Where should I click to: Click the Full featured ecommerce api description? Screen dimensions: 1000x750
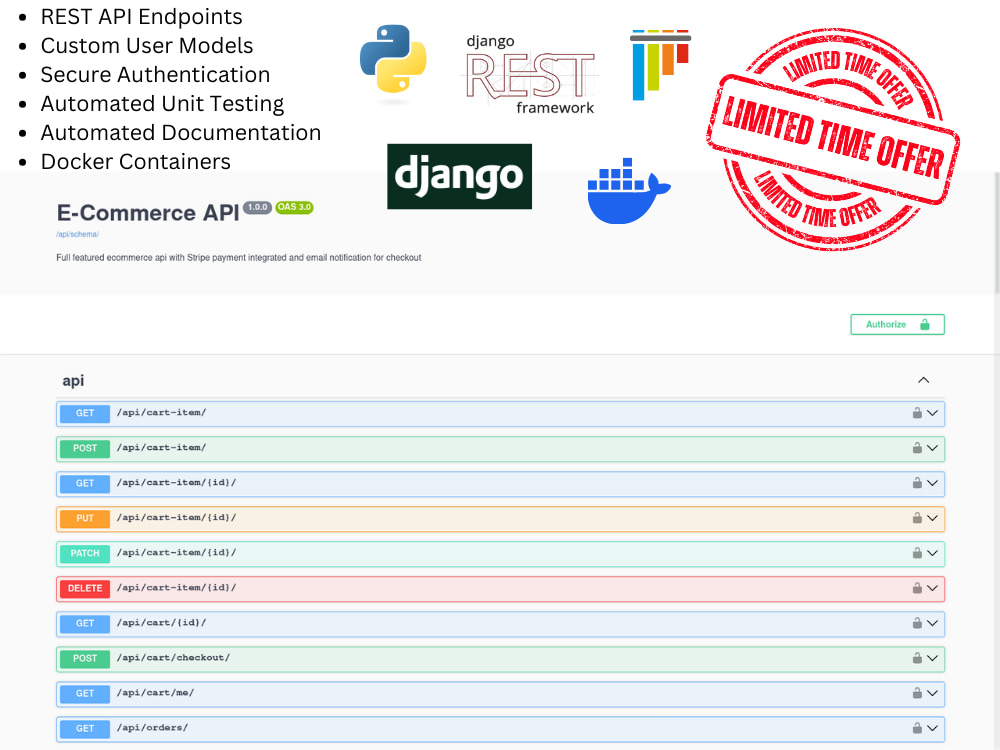(239, 258)
